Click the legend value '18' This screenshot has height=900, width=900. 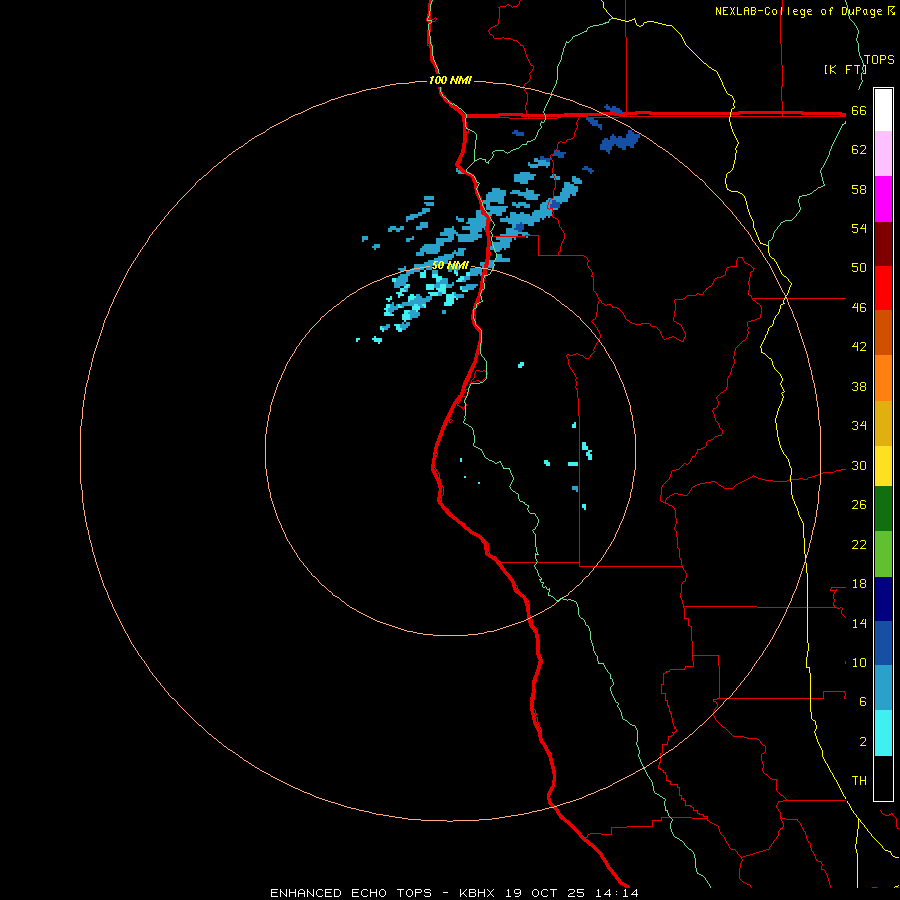point(859,584)
